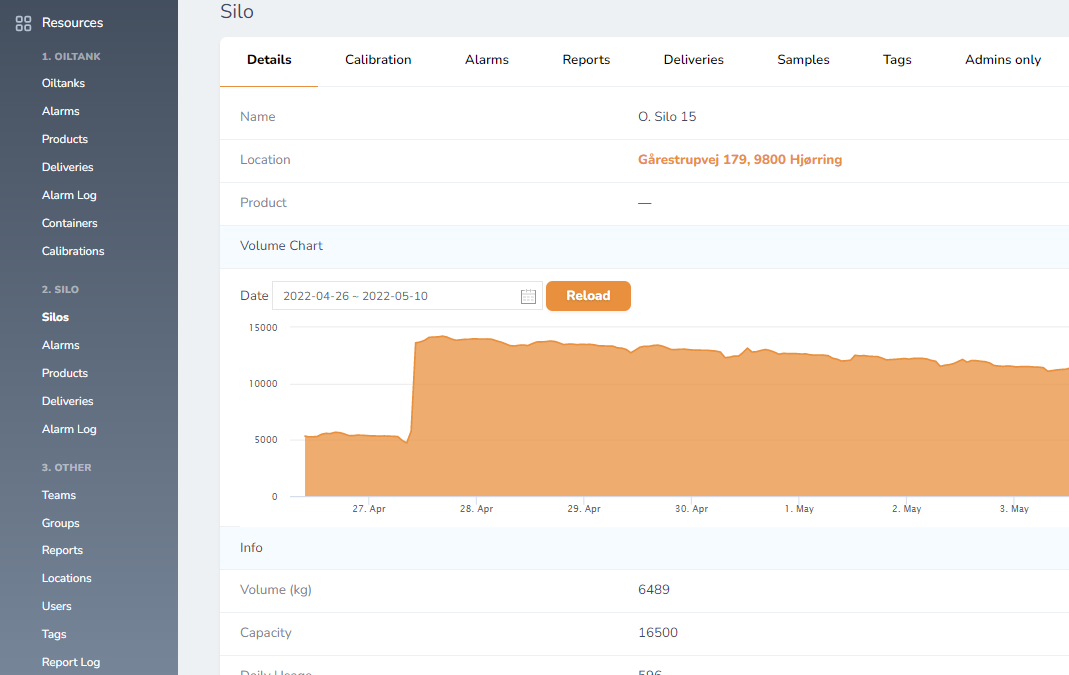The image size is (1069, 675).
Task: Select the Details tab
Action: (269, 60)
